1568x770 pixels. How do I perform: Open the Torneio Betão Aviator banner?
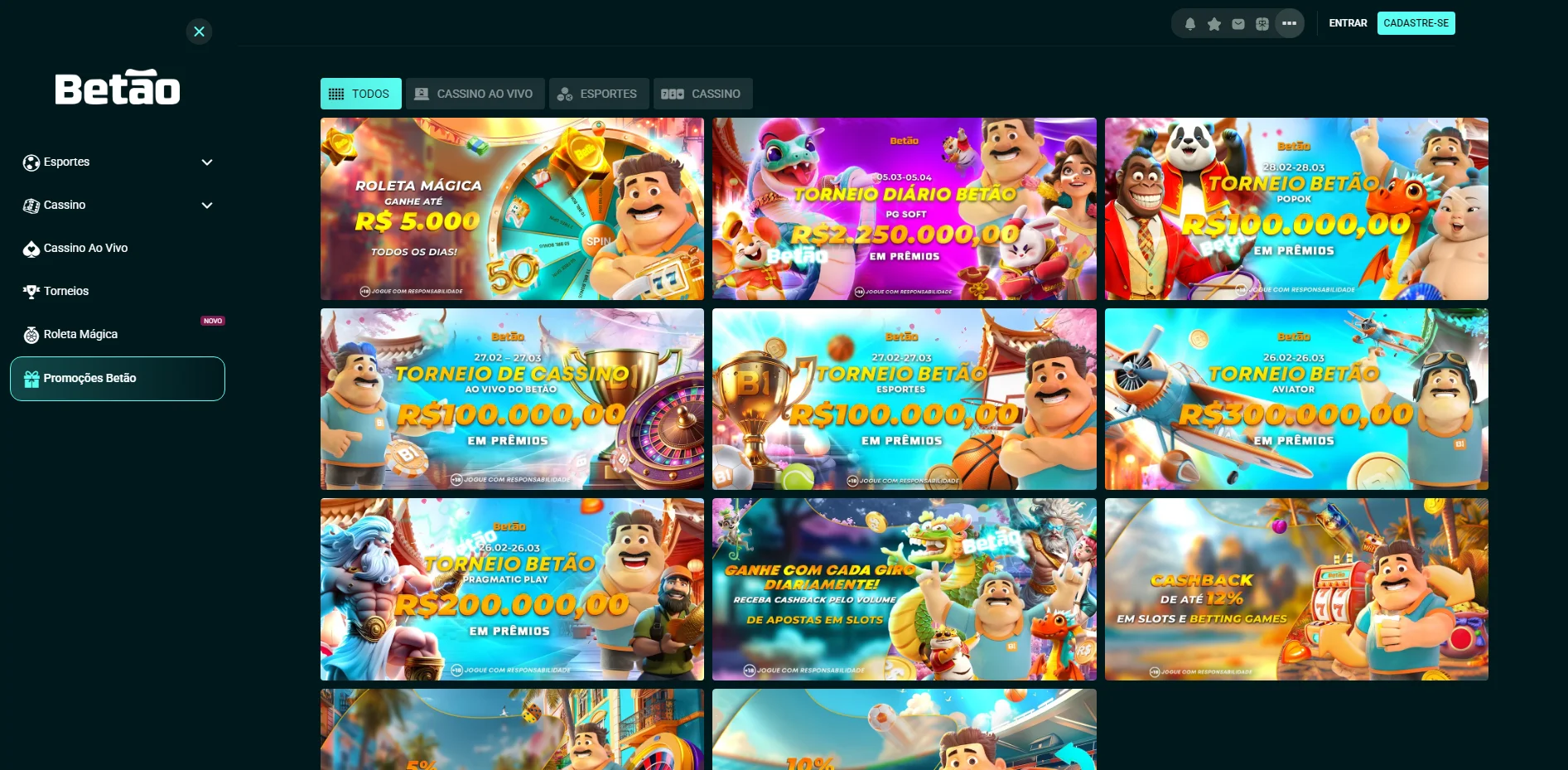click(x=1296, y=400)
